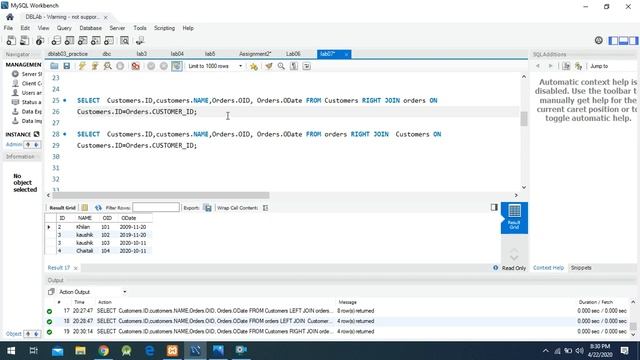Open the find panel with the magnifier icon
Screen dimensions: 640x360
(281, 66)
